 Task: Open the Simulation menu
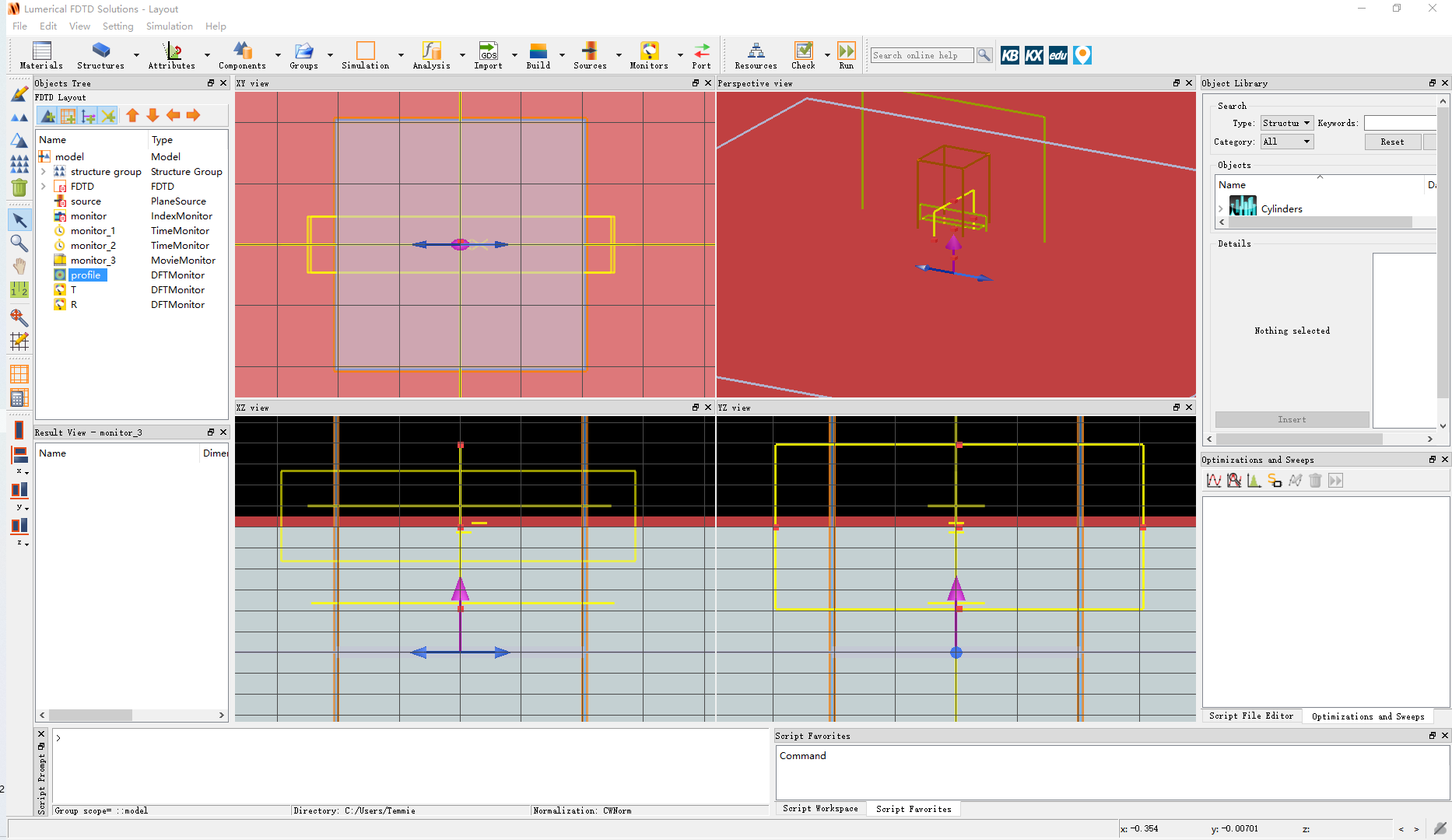pyautogui.click(x=169, y=26)
